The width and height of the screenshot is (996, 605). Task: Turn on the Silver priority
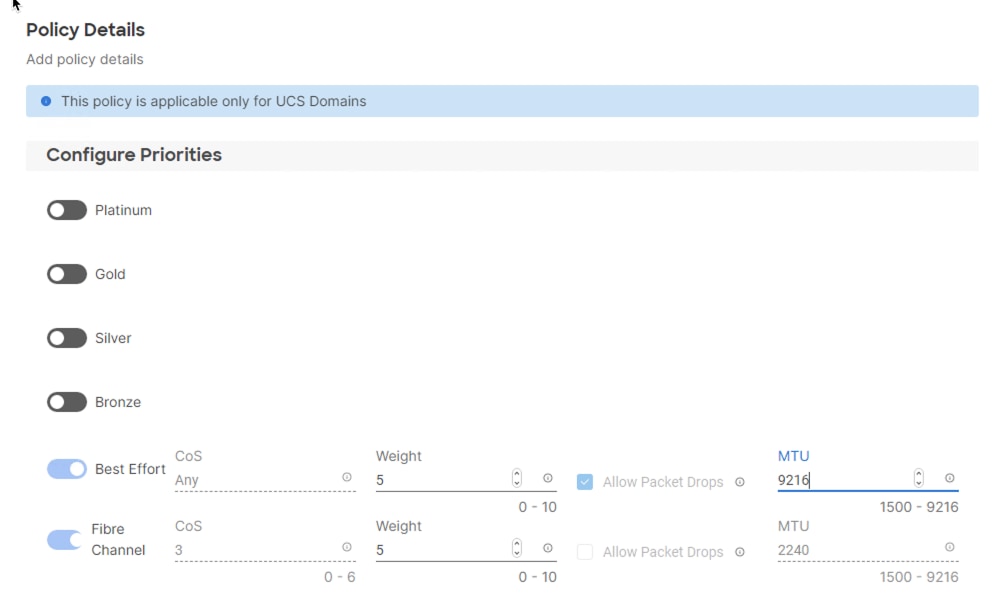pos(66,338)
